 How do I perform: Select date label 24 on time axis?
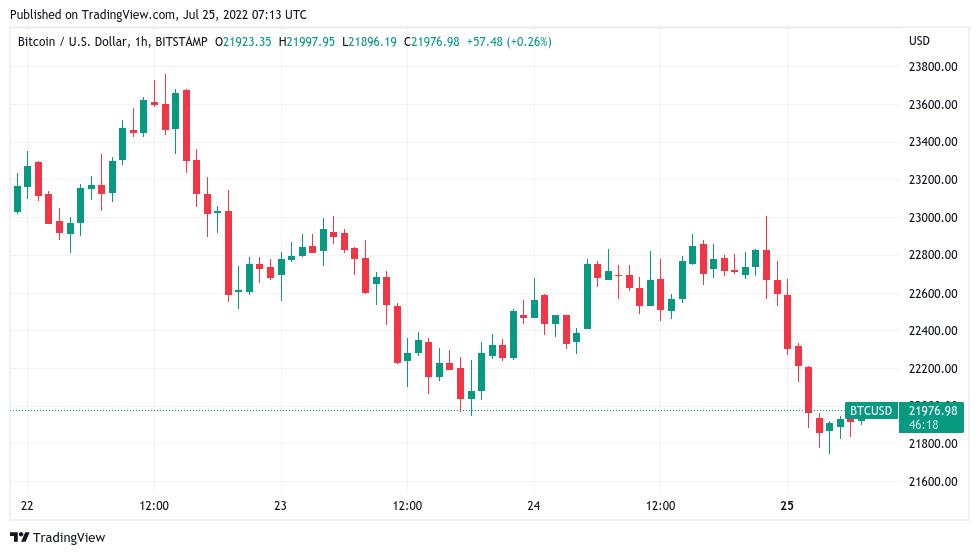click(533, 505)
